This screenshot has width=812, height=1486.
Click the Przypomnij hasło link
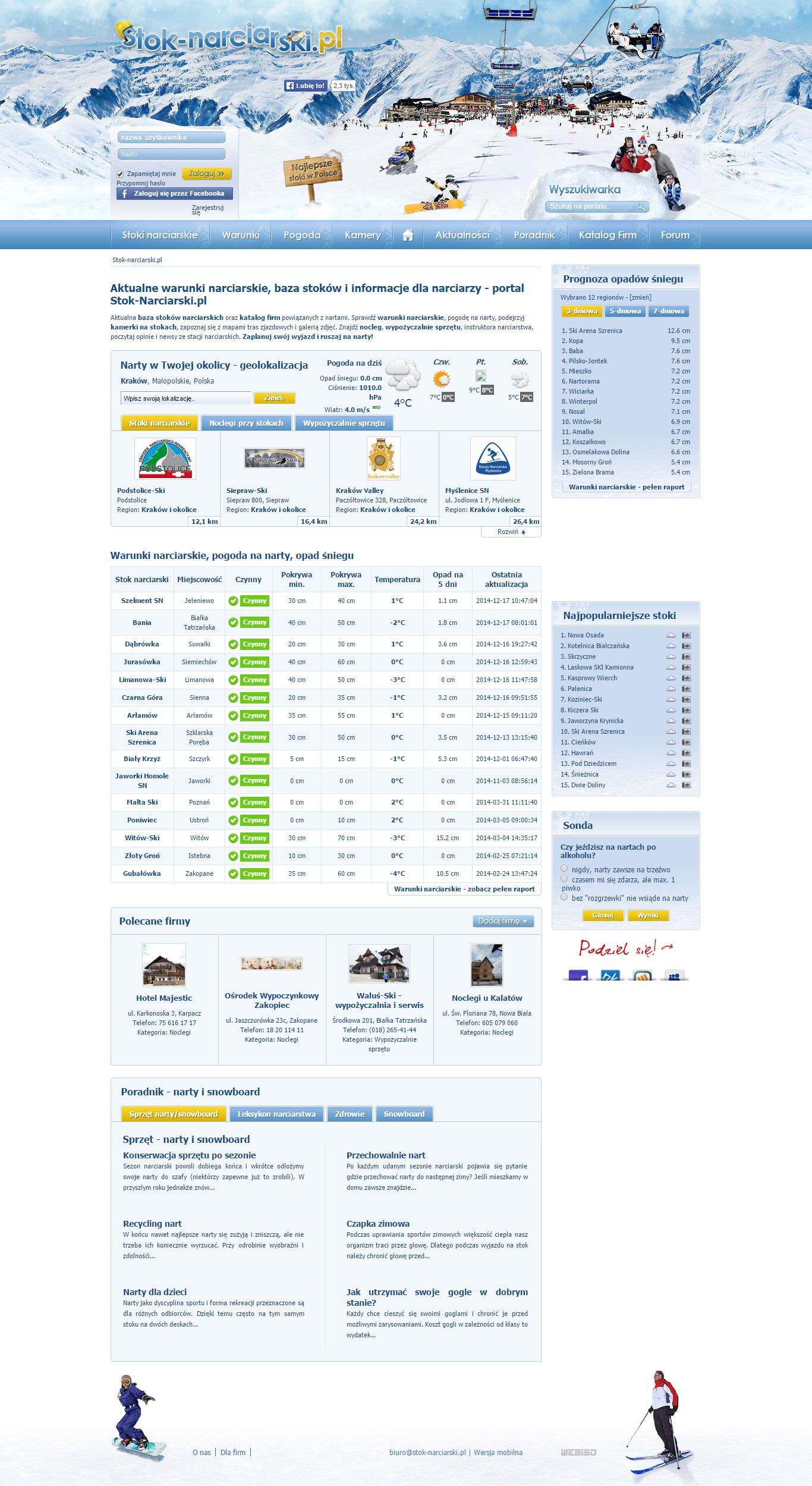[x=141, y=184]
